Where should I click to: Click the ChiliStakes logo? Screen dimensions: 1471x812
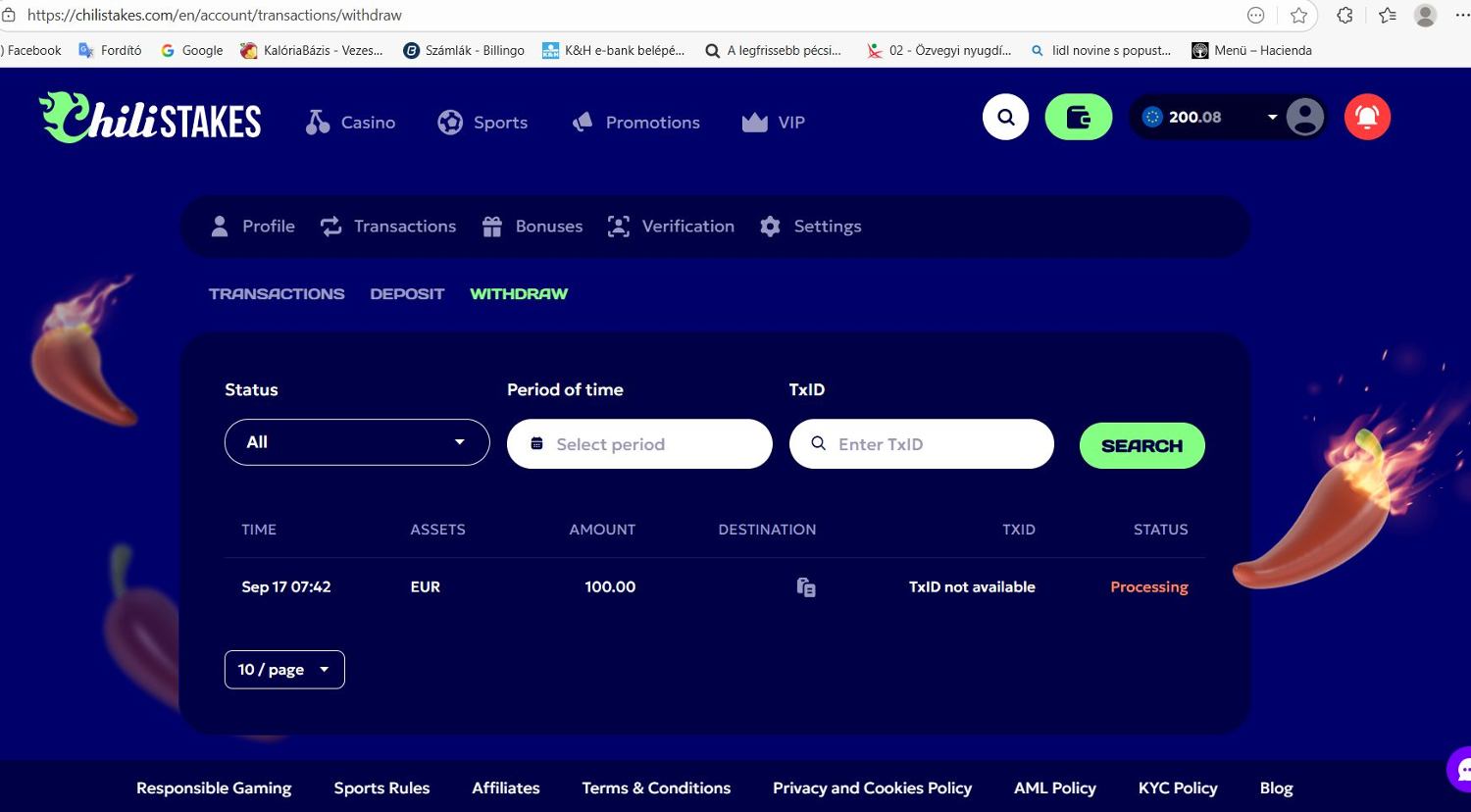click(x=150, y=119)
